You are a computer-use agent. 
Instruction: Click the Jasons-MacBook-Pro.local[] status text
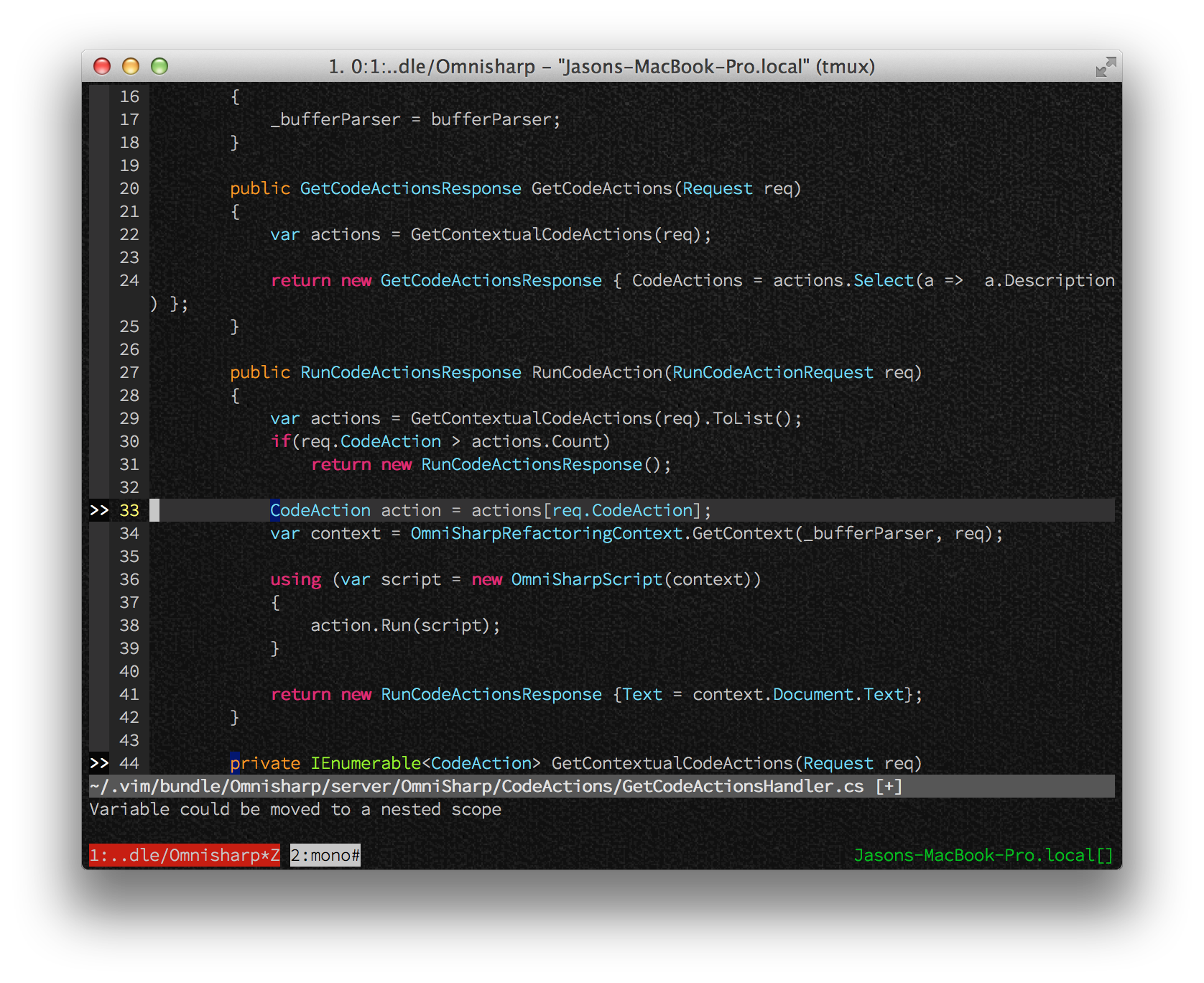pyautogui.click(x=983, y=855)
